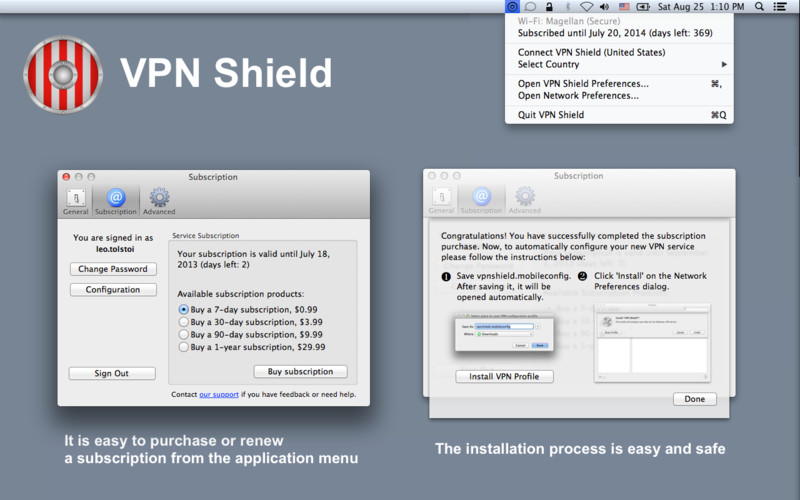The height and width of the screenshot is (500, 800).
Task: Click the Sign Out button
Action: (112, 373)
